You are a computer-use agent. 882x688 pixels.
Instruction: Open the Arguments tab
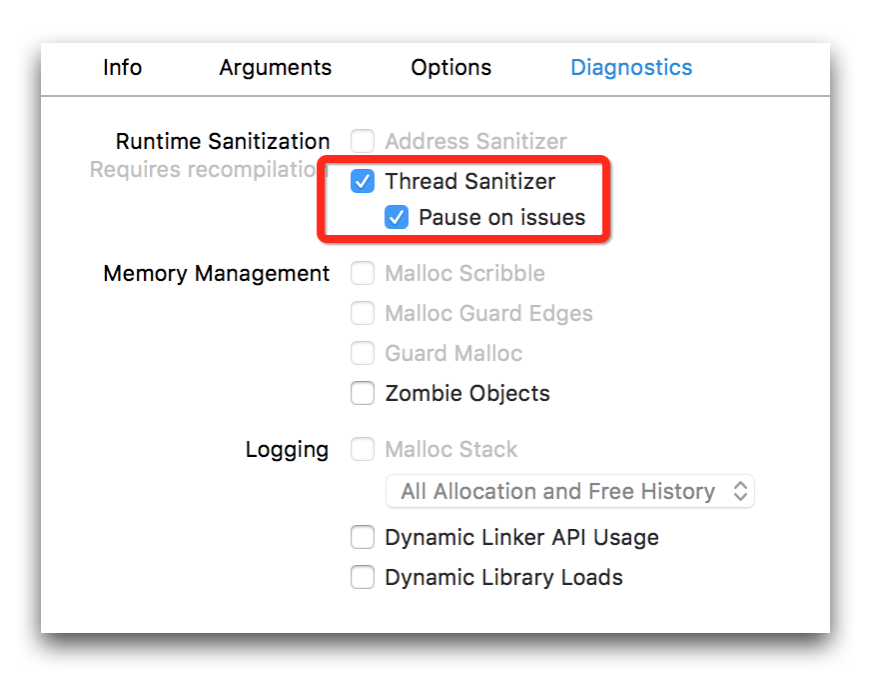pos(275,68)
